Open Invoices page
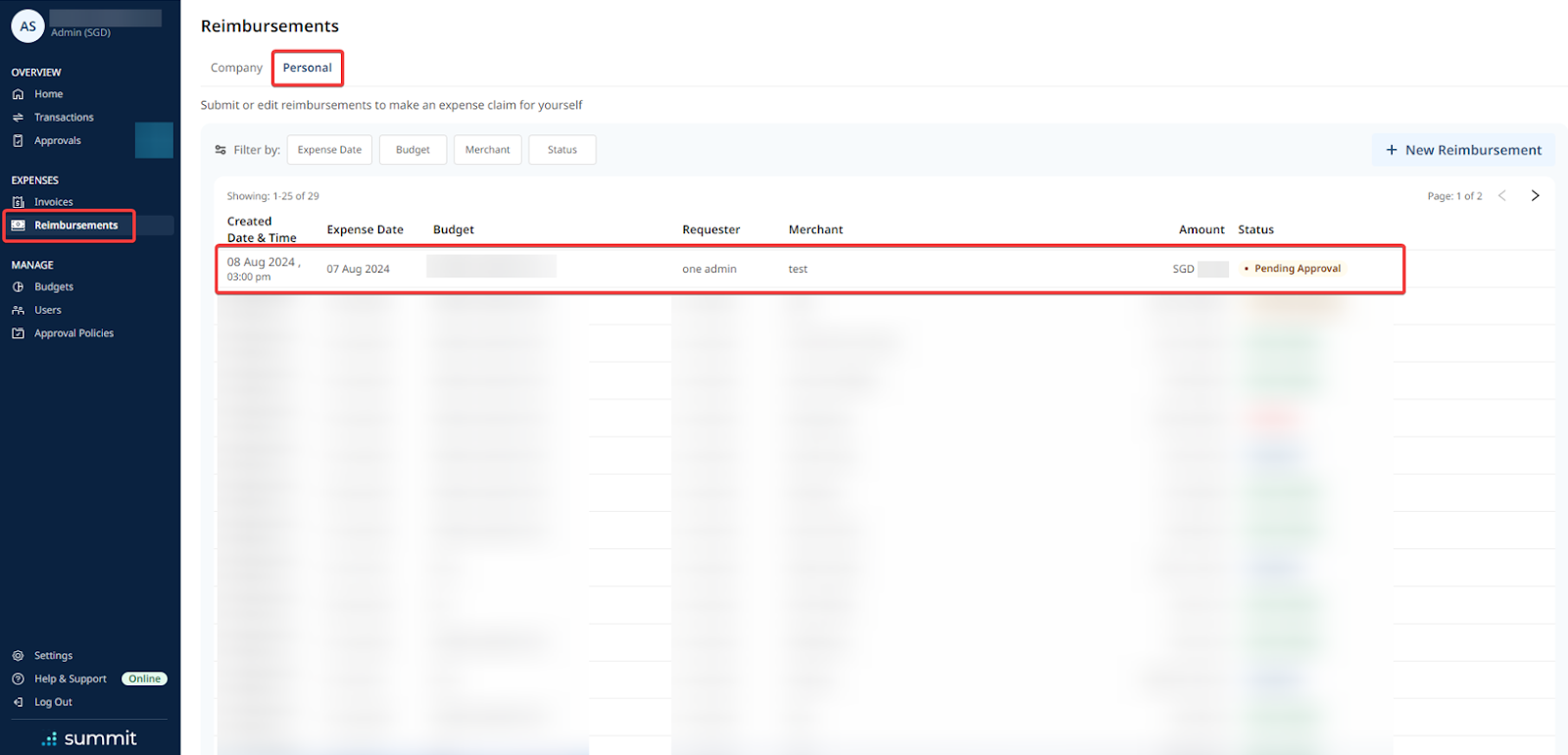This screenshot has height=755, width=1568. (x=54, y=202)
